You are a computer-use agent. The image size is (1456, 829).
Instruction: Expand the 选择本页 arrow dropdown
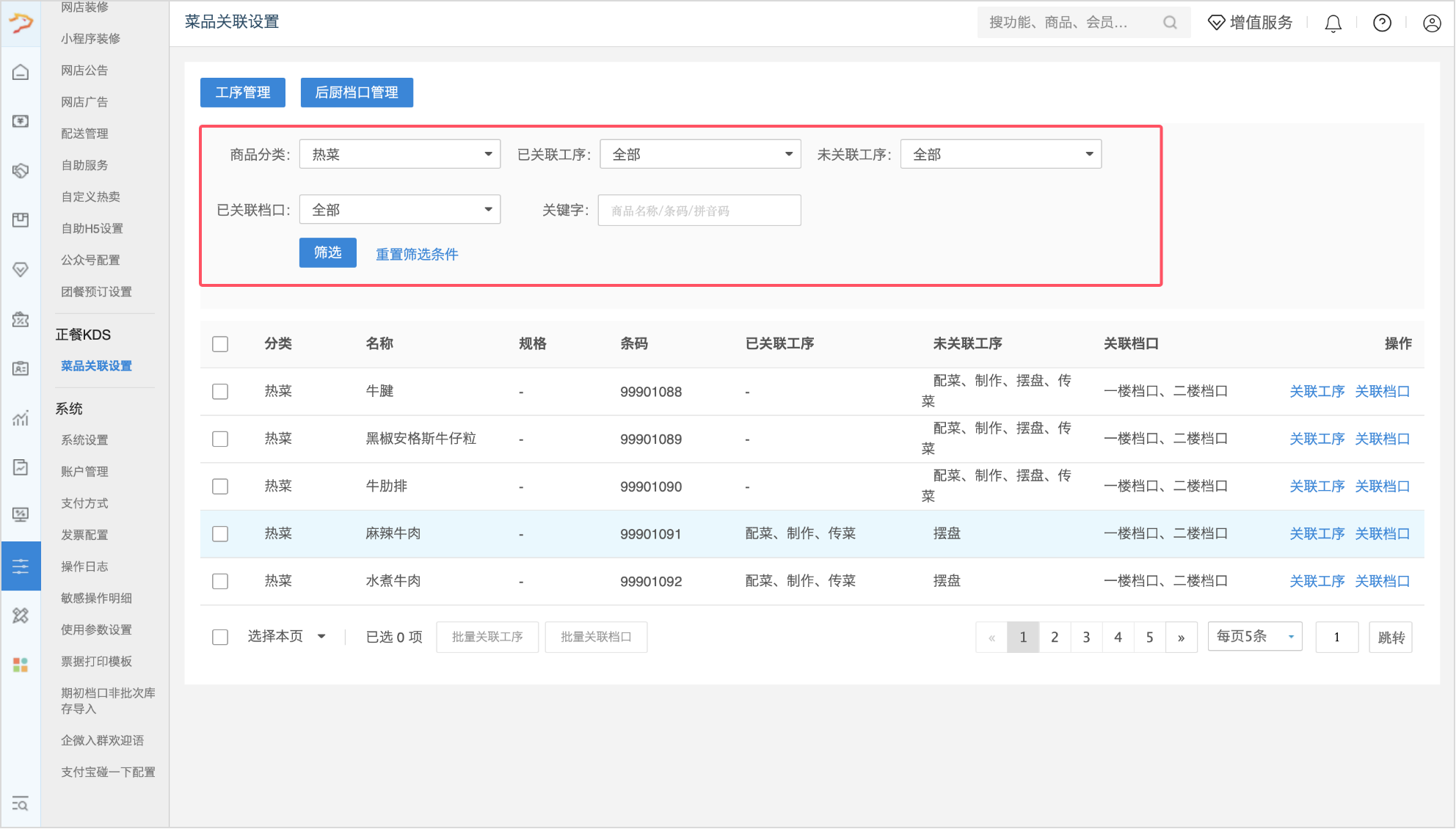point(321,637)
